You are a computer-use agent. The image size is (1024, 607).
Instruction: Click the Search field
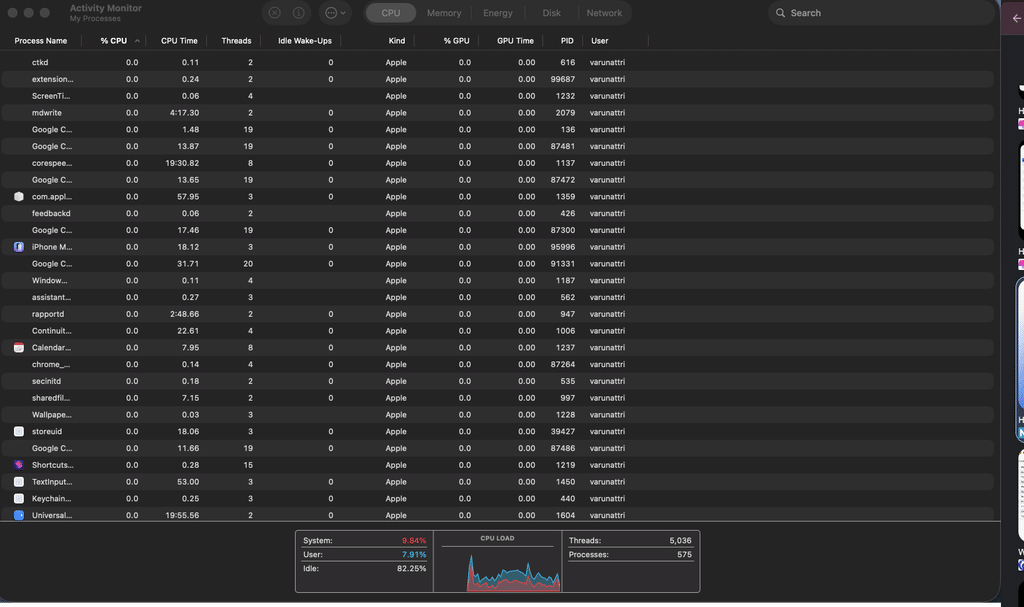click(x=881, y=13)
